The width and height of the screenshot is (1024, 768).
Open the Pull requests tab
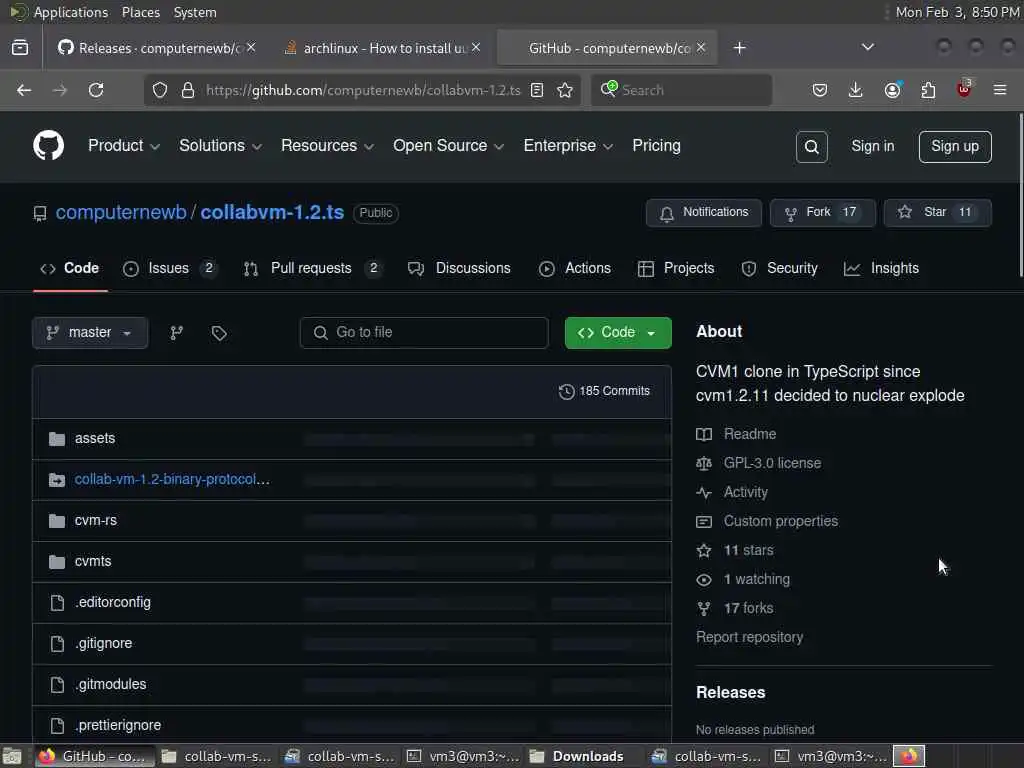312,268
